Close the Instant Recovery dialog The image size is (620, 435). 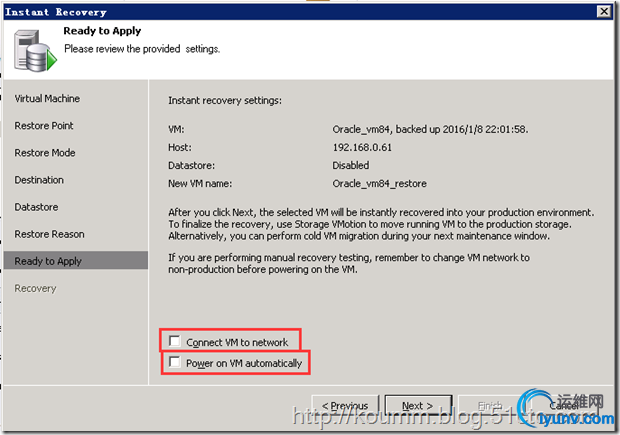[x=604, y=11]
